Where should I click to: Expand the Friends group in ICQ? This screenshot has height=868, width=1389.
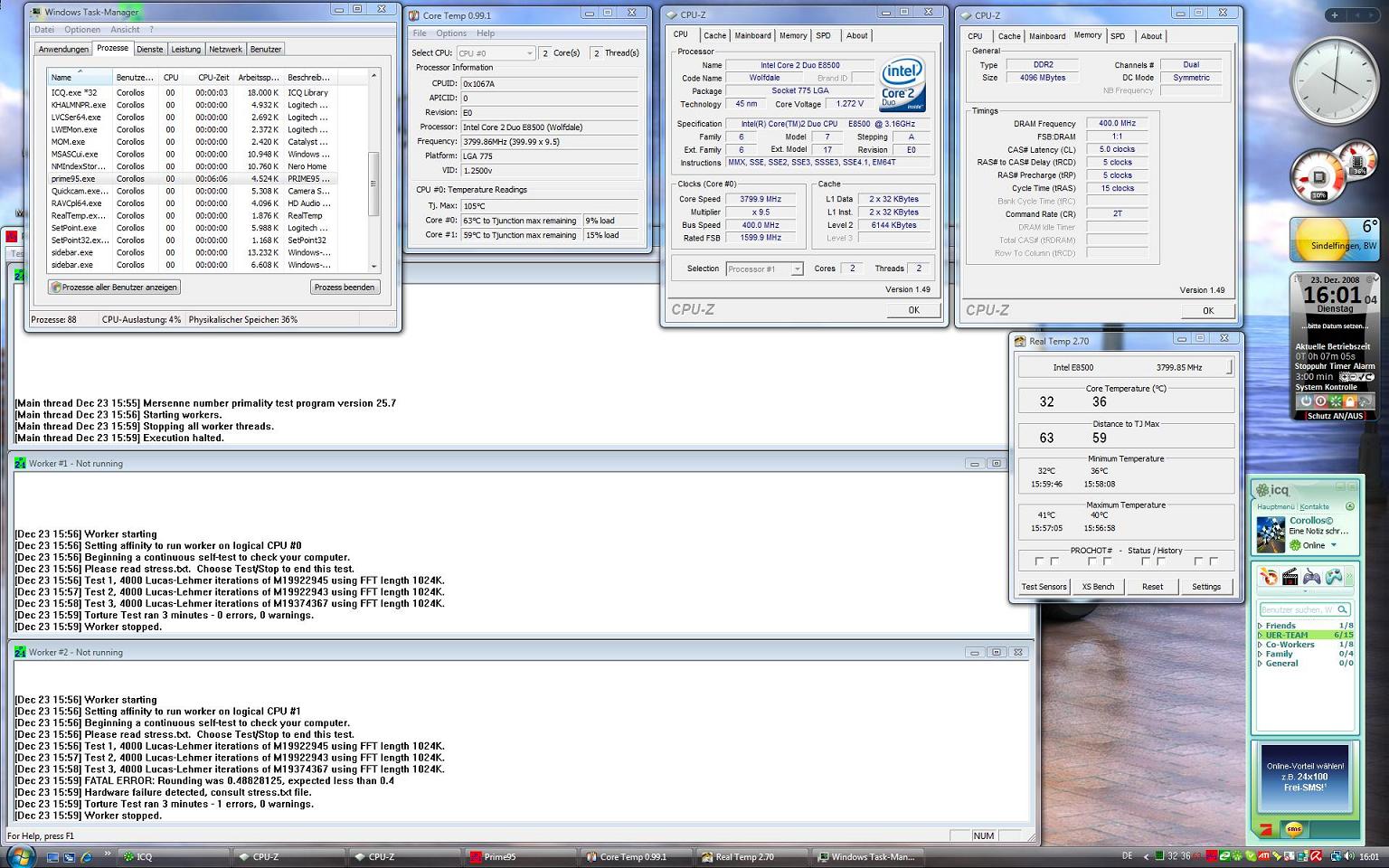click(x=1261, y=626)
